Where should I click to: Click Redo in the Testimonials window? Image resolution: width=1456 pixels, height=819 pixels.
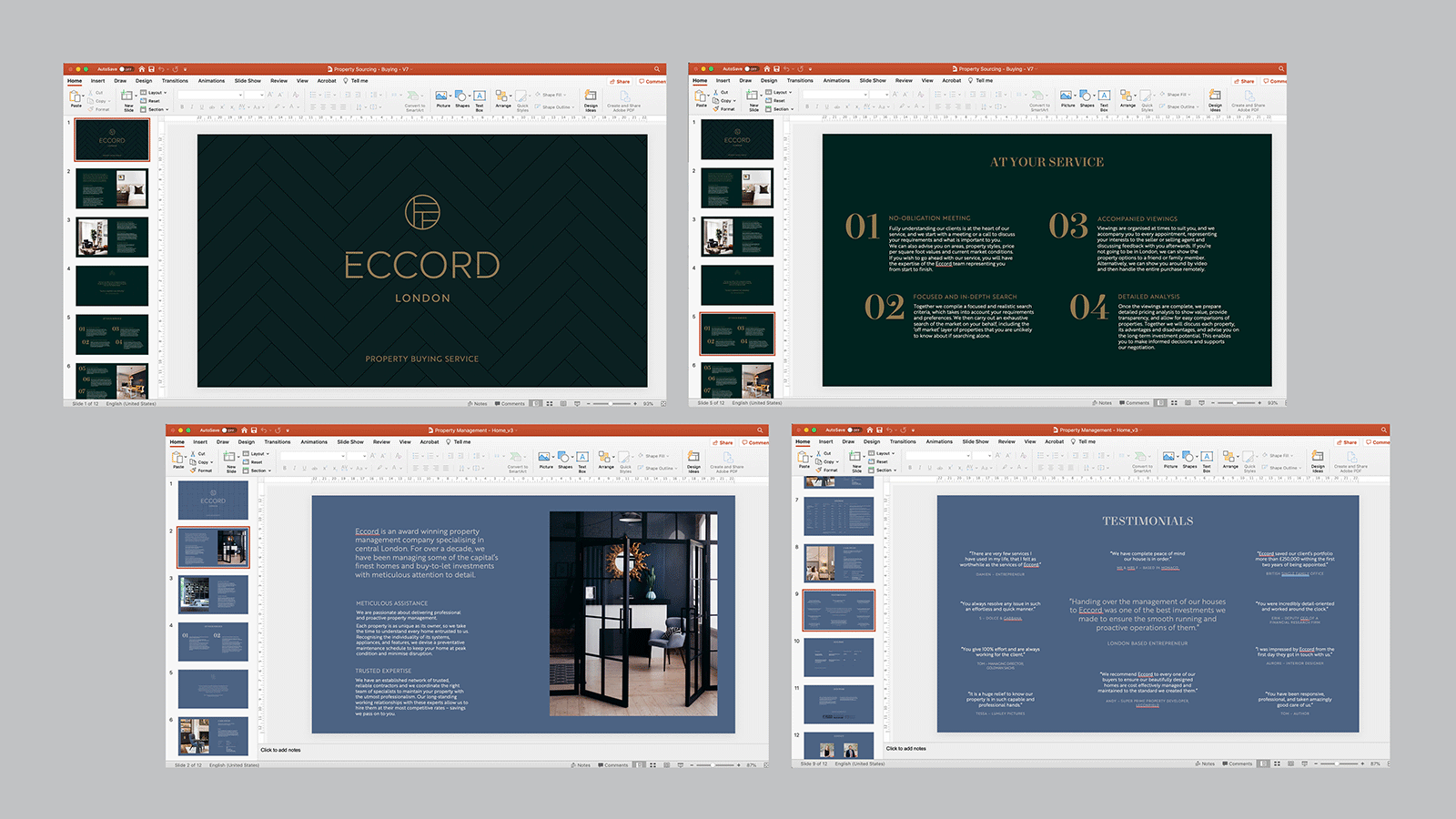904,430
